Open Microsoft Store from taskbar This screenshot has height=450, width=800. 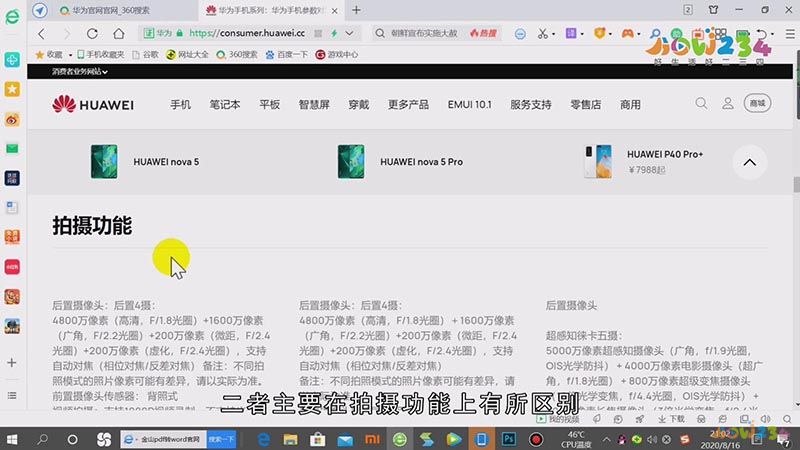317,439
